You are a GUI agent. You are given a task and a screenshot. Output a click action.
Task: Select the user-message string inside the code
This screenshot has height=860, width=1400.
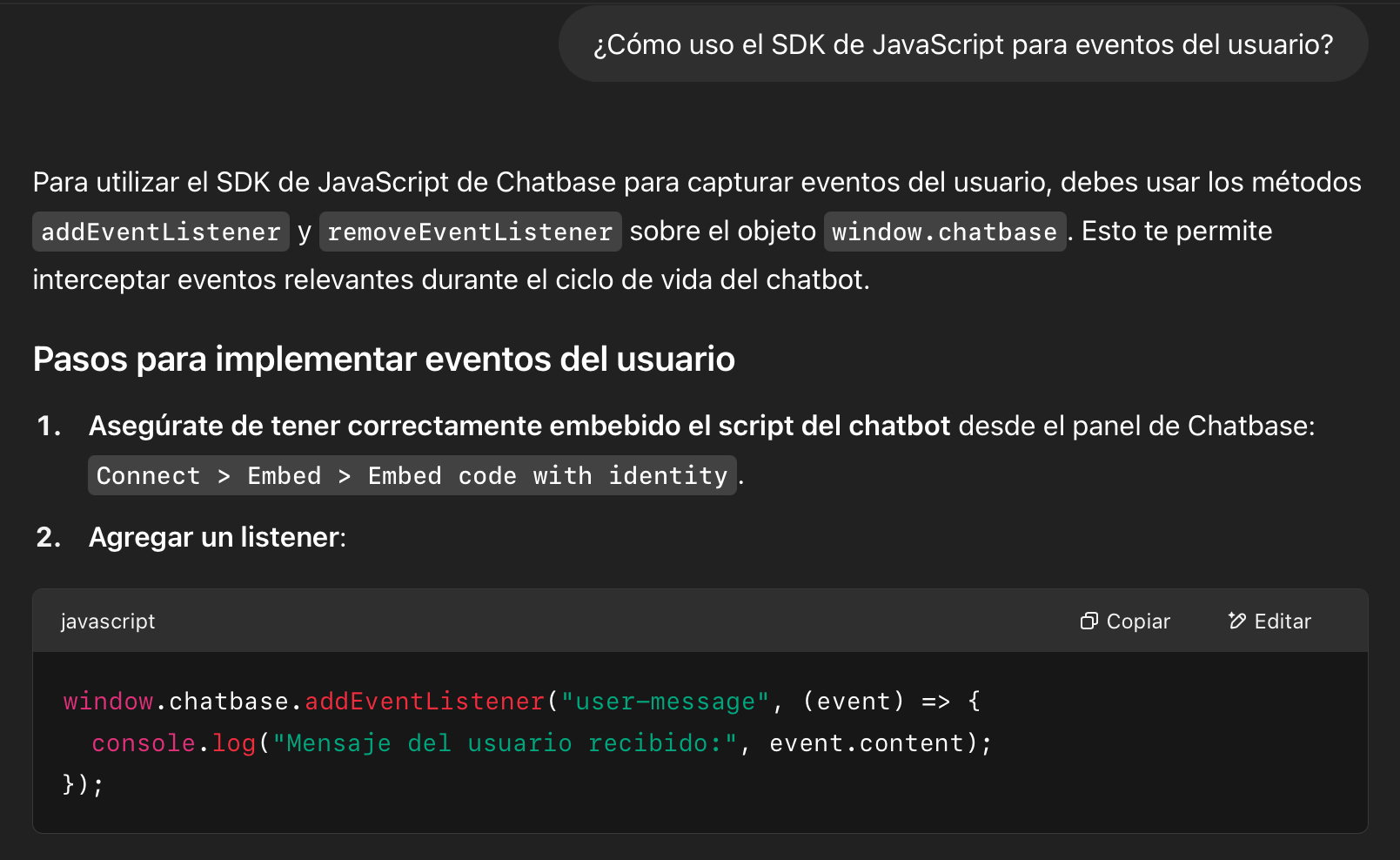click(666, 701)
